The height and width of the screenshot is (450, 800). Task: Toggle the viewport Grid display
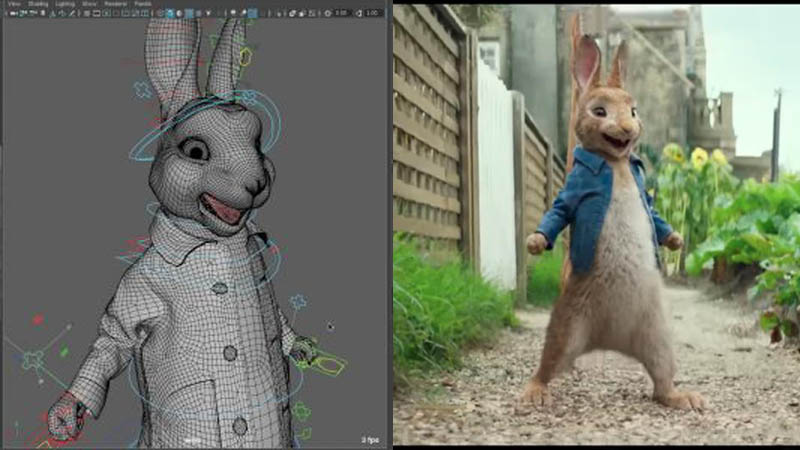click(87, 13)
